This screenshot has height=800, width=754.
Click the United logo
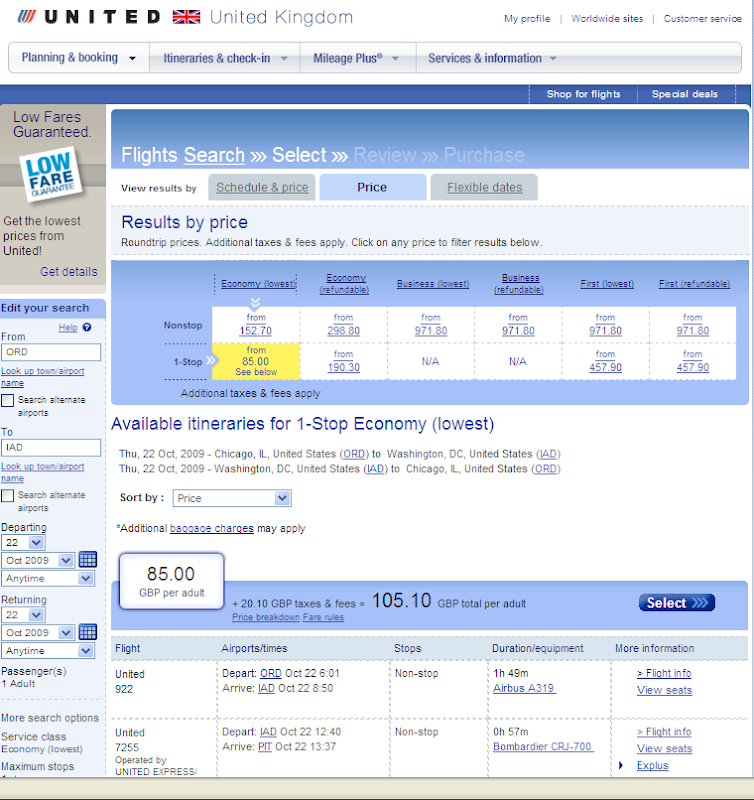point(88,17)
